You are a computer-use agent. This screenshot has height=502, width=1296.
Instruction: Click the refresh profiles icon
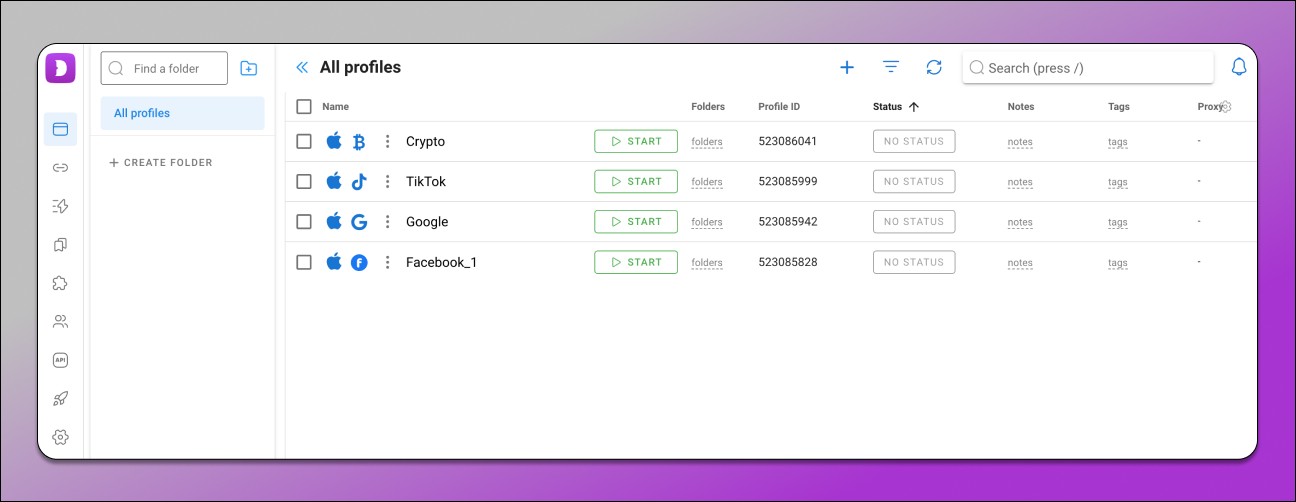pyautogui.click(x=934, y=67)
